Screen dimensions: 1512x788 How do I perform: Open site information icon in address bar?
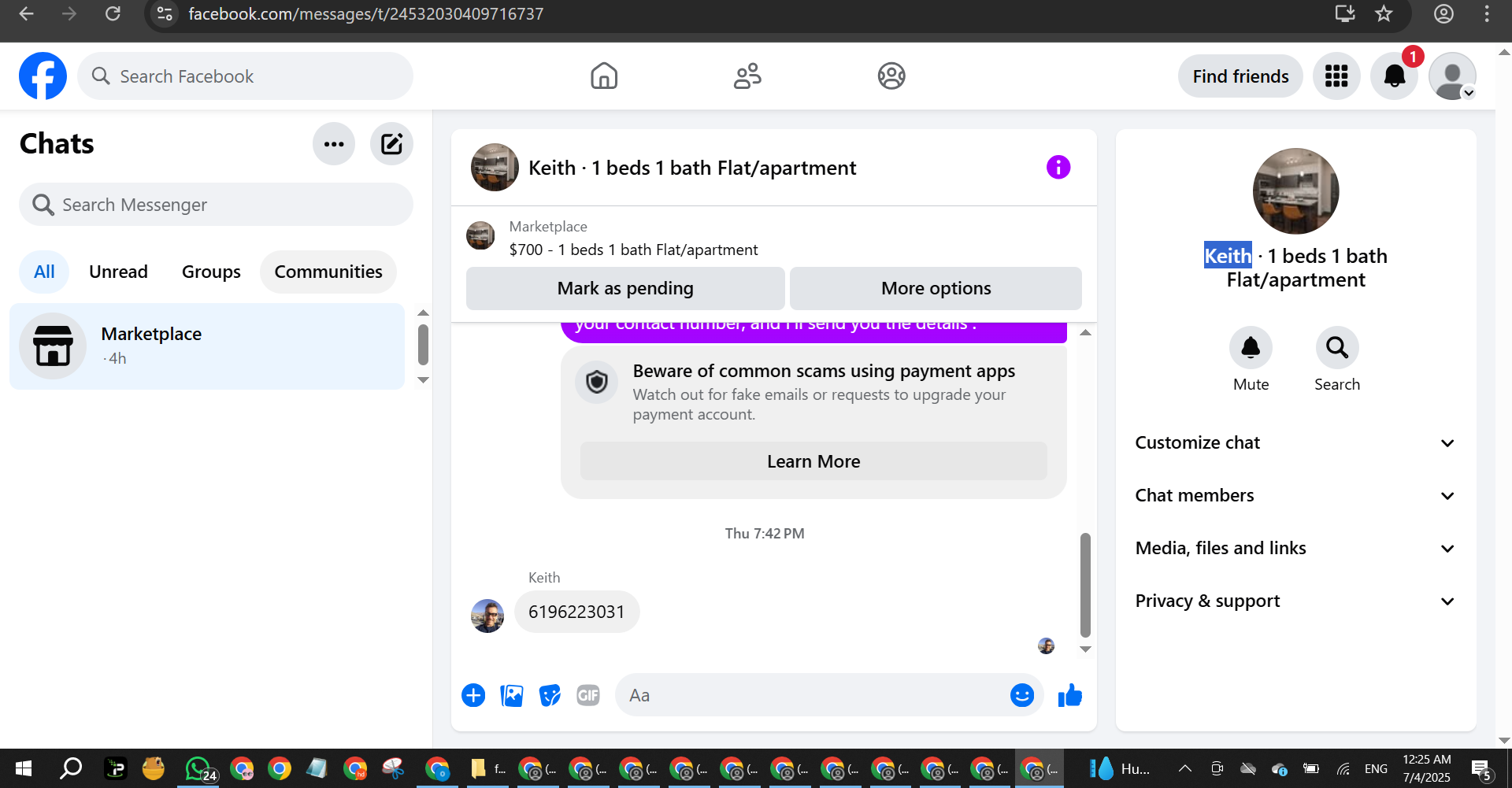click(165, 13)
